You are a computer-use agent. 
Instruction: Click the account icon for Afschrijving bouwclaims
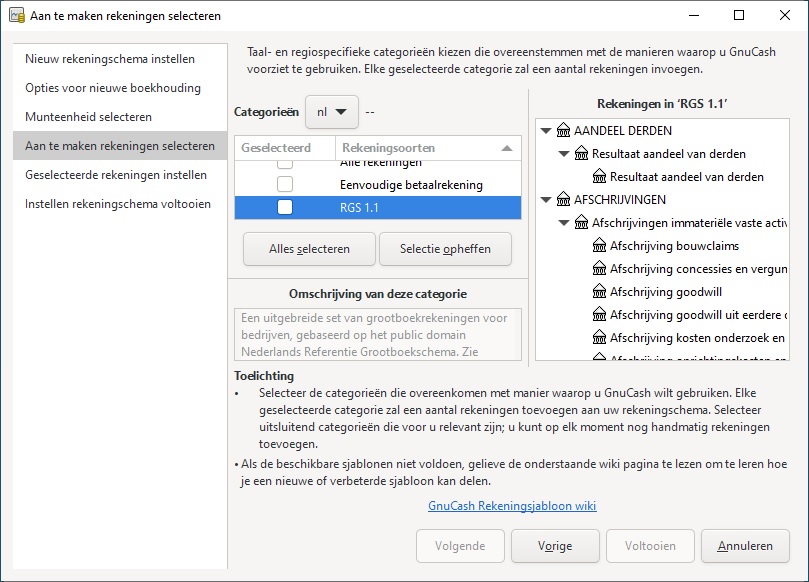(x=599, y=246)
